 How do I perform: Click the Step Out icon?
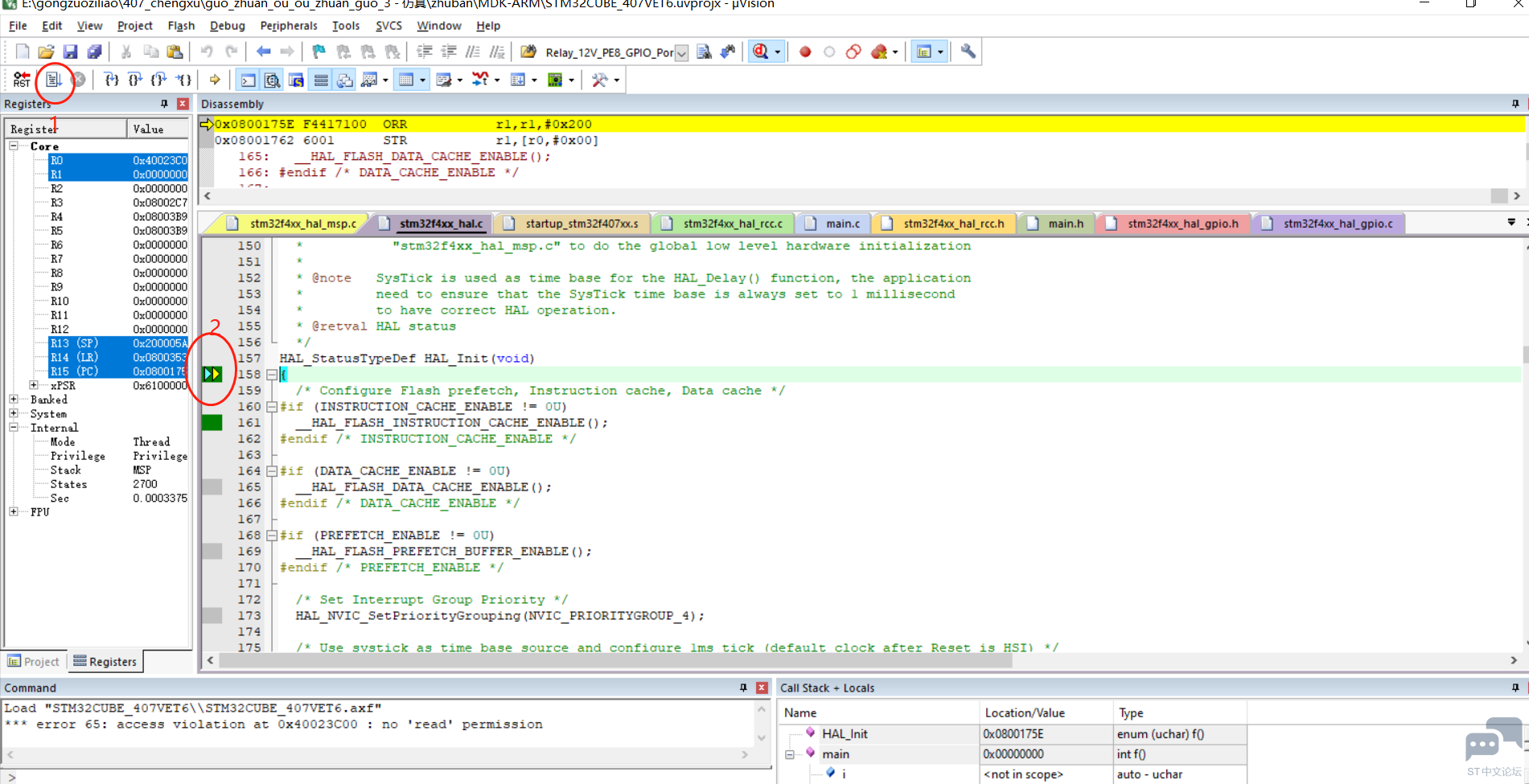click(x=159, y=80)
